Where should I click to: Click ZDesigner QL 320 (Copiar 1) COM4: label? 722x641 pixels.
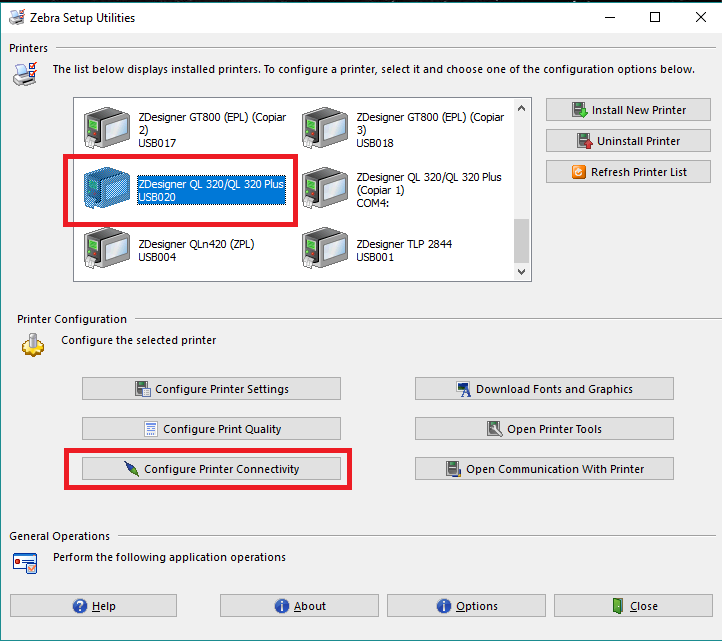429,190
